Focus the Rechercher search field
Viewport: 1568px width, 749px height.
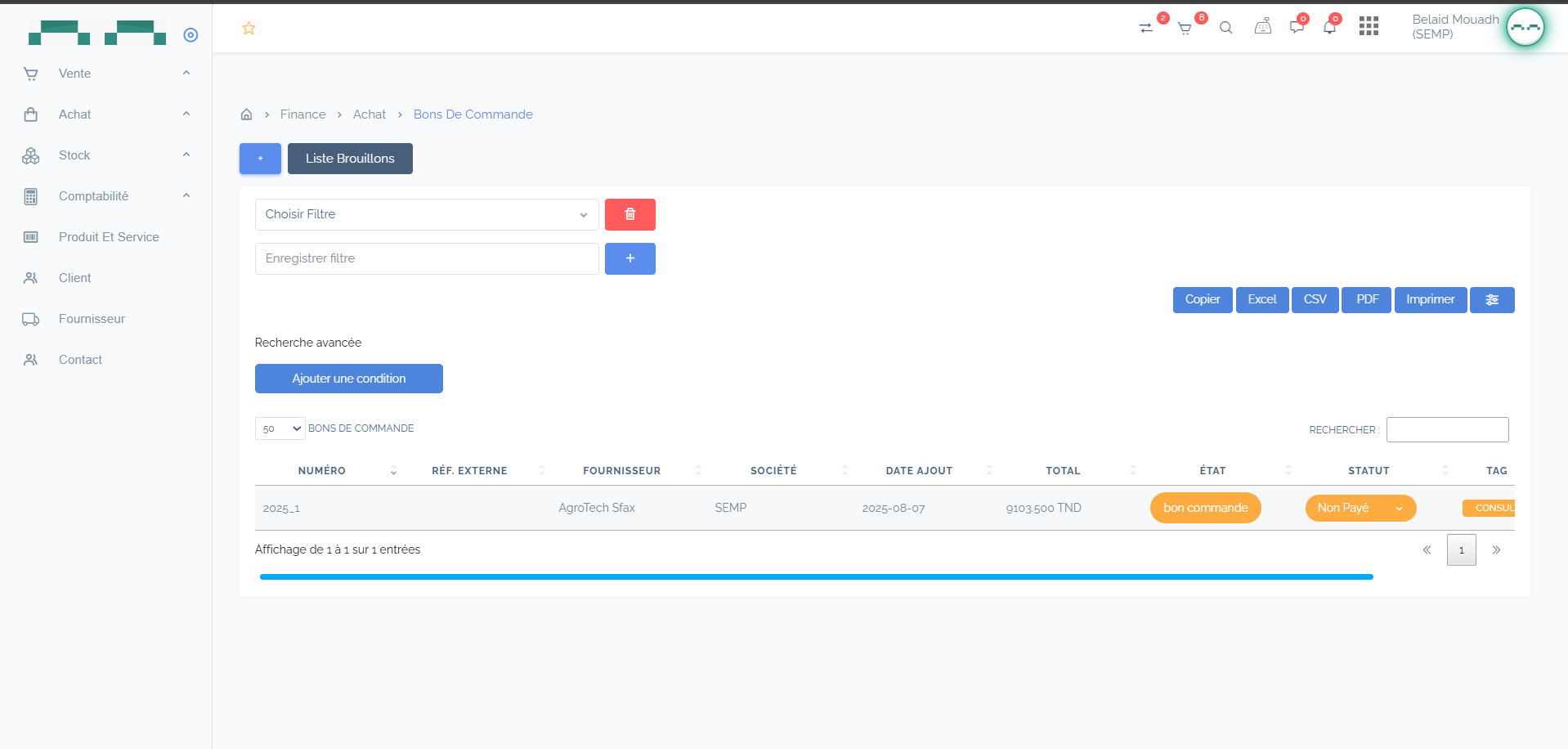[1448, 429]
